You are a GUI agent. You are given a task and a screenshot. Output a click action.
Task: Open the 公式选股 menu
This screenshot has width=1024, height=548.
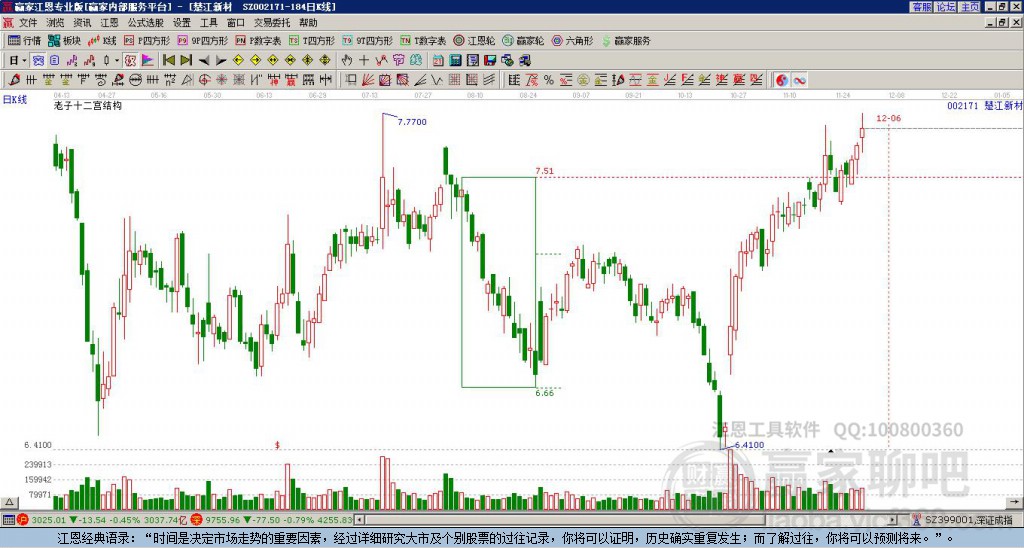[x=146, y=23]
